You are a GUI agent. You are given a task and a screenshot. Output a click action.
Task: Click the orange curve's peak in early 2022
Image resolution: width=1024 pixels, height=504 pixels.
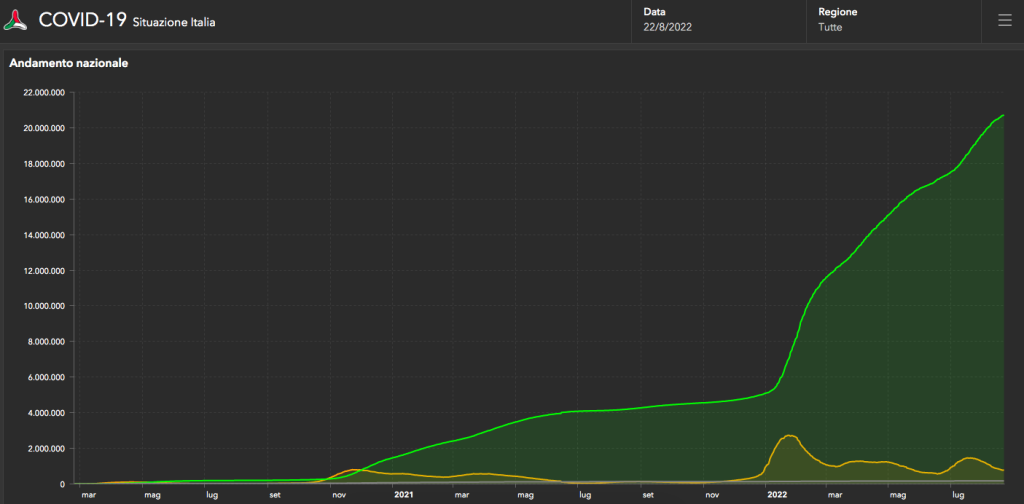click(x=789, y=435)
